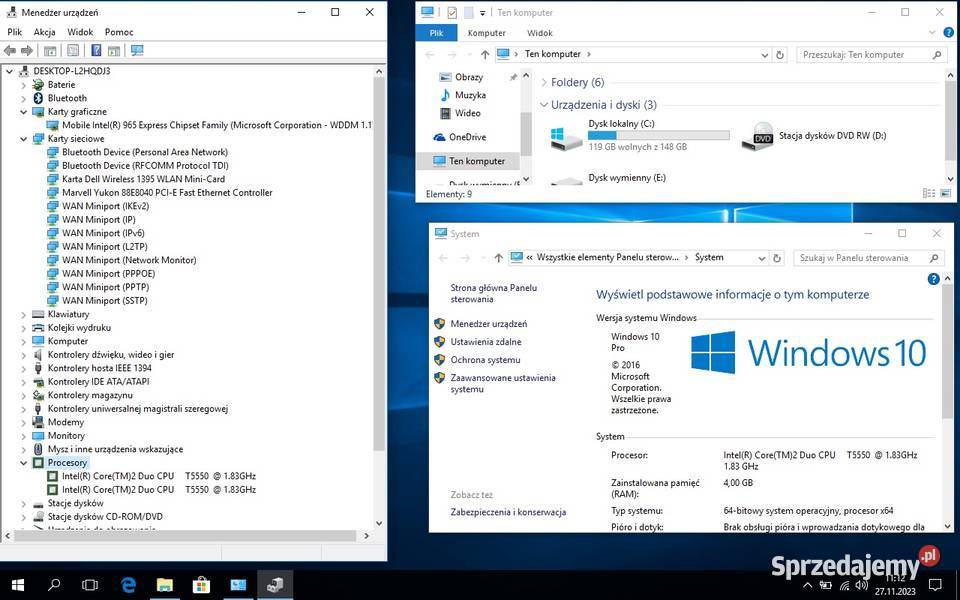Open the blue Plik tab in Ten komputer
960x600 pixels.
click(x=436, y=33)
